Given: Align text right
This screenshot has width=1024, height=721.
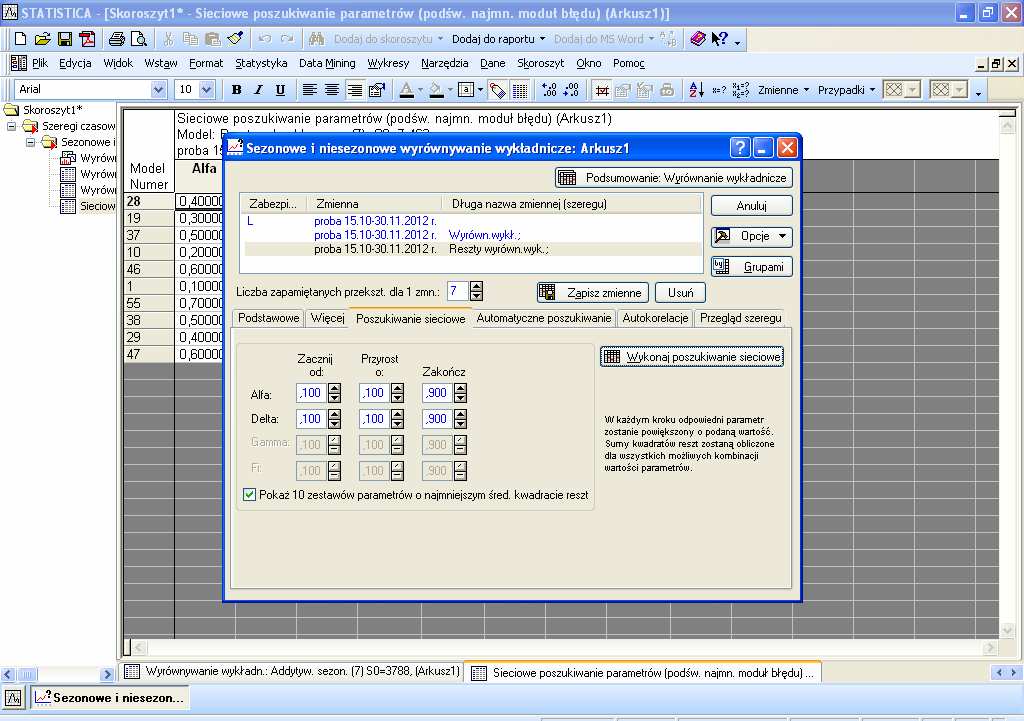Looking at the screenshot, I should pyautogui.click(x=354, y=90).
